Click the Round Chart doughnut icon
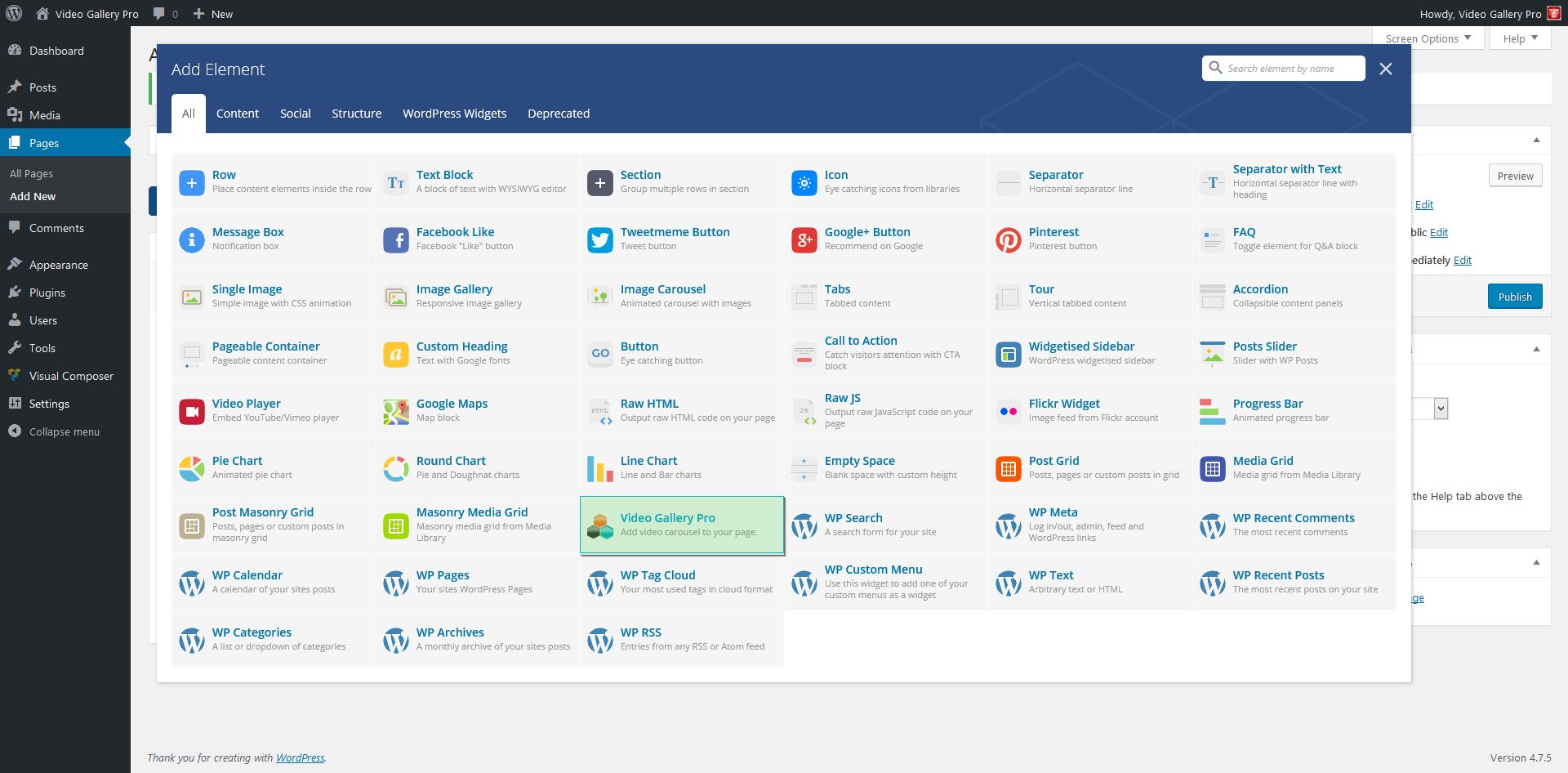The width and height of the screenshot is (1568, 773). [396, 469]
